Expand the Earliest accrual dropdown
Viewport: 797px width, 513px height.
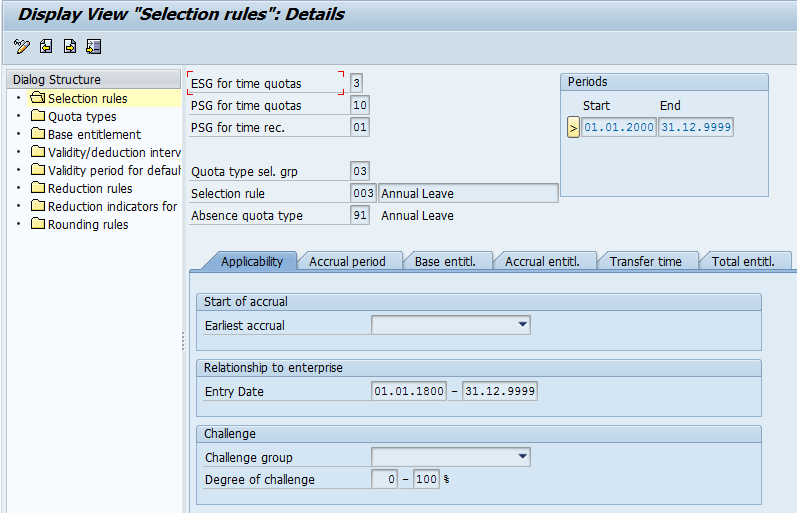click(x=522, y=325)
